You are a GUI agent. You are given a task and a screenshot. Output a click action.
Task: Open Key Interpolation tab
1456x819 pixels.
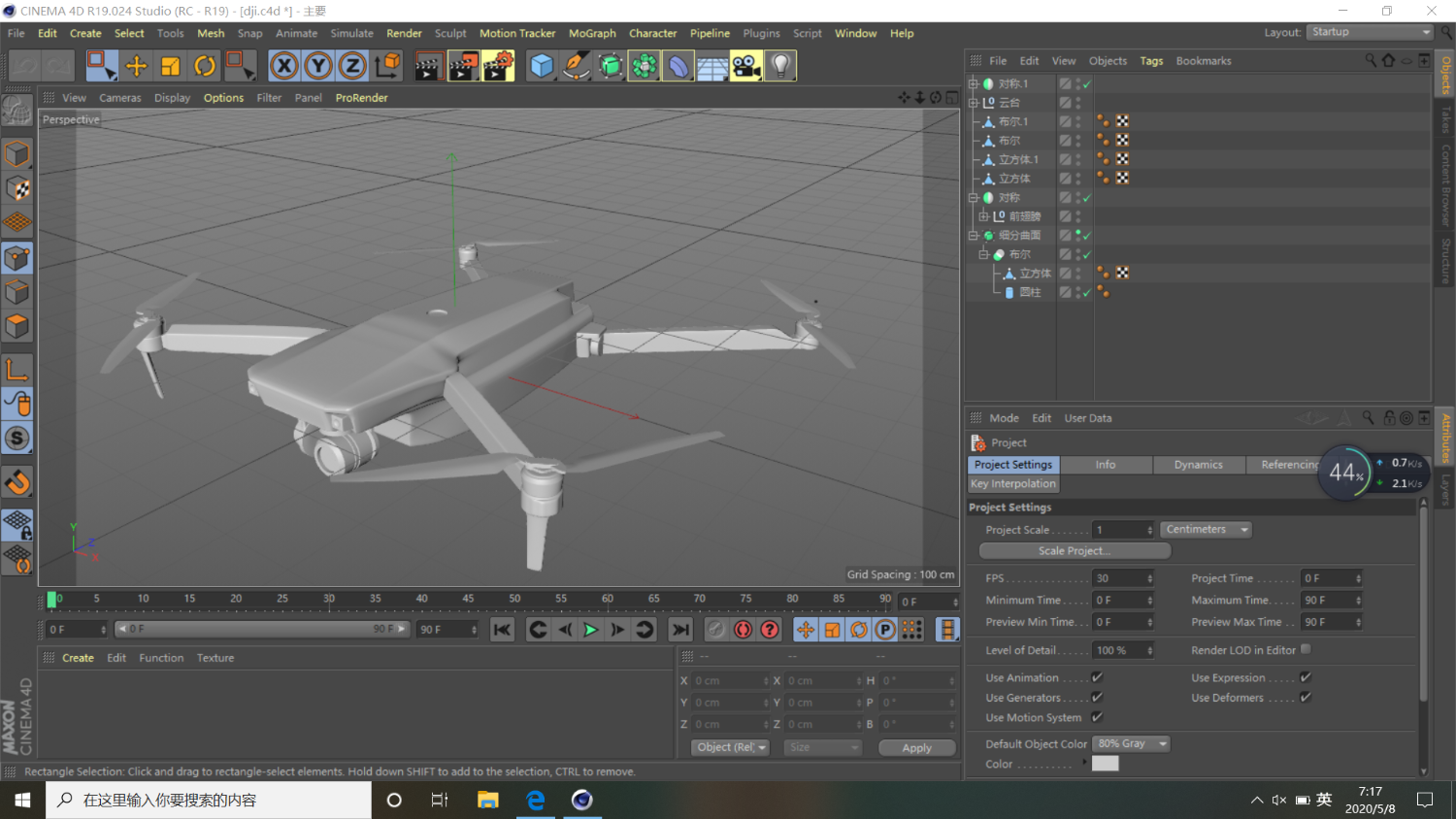point(1012,483)
